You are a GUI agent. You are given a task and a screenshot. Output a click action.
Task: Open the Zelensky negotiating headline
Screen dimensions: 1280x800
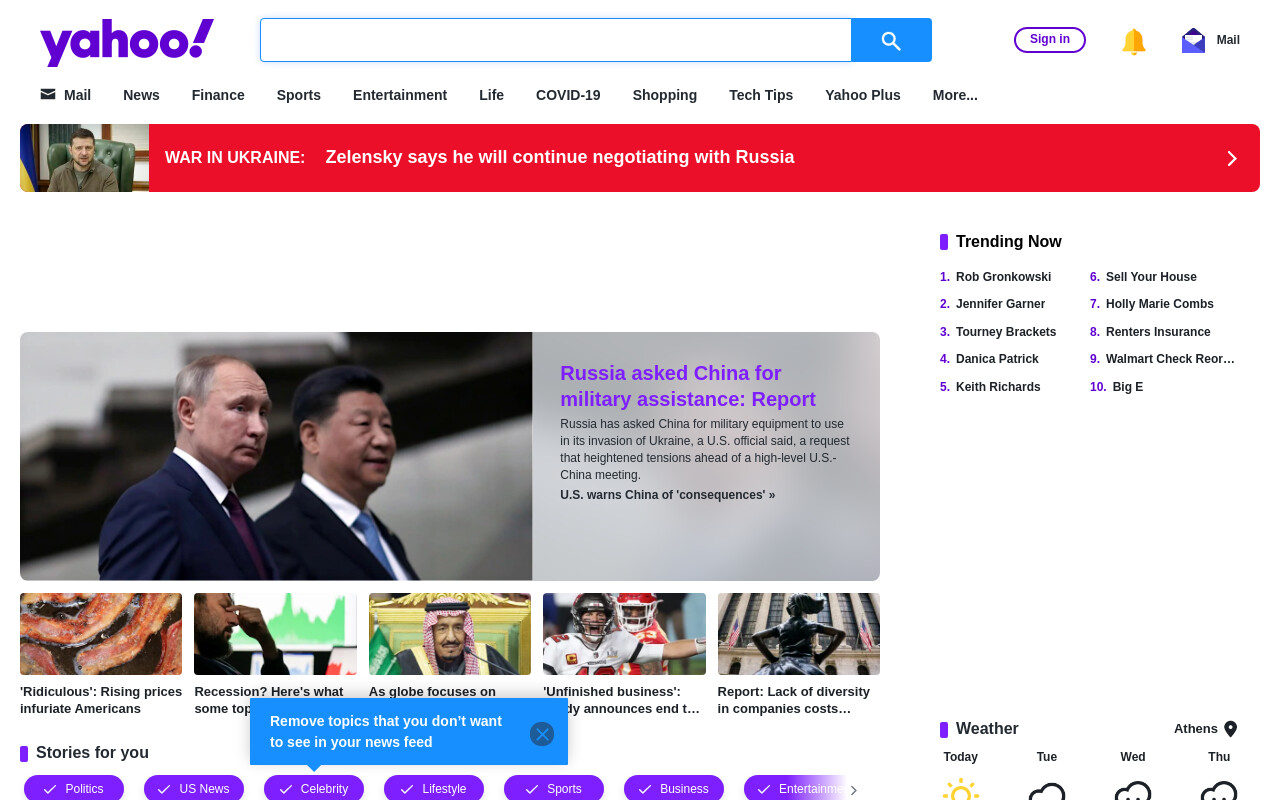560,157
